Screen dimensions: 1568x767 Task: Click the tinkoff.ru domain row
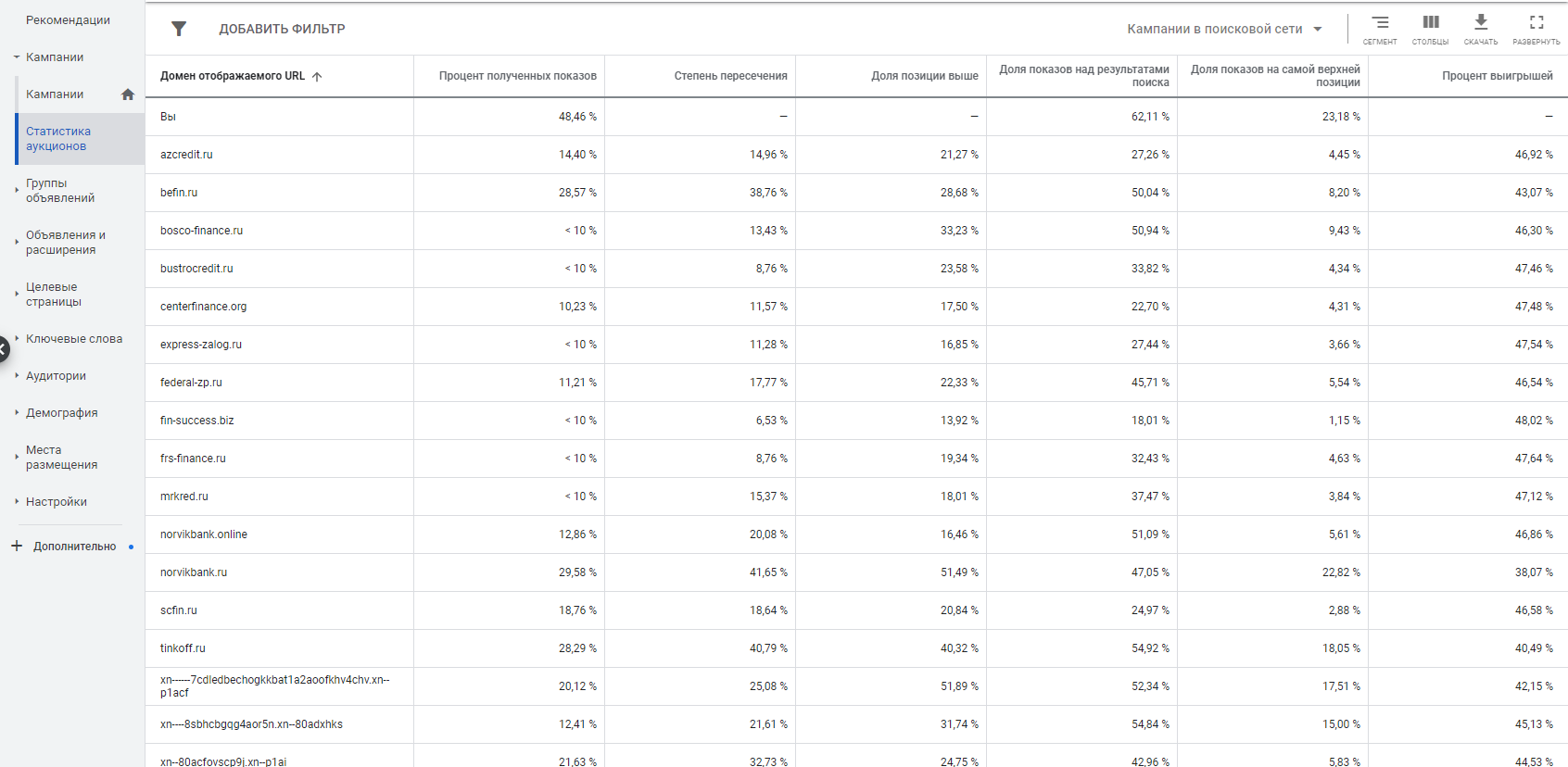[x=183, y=648]
